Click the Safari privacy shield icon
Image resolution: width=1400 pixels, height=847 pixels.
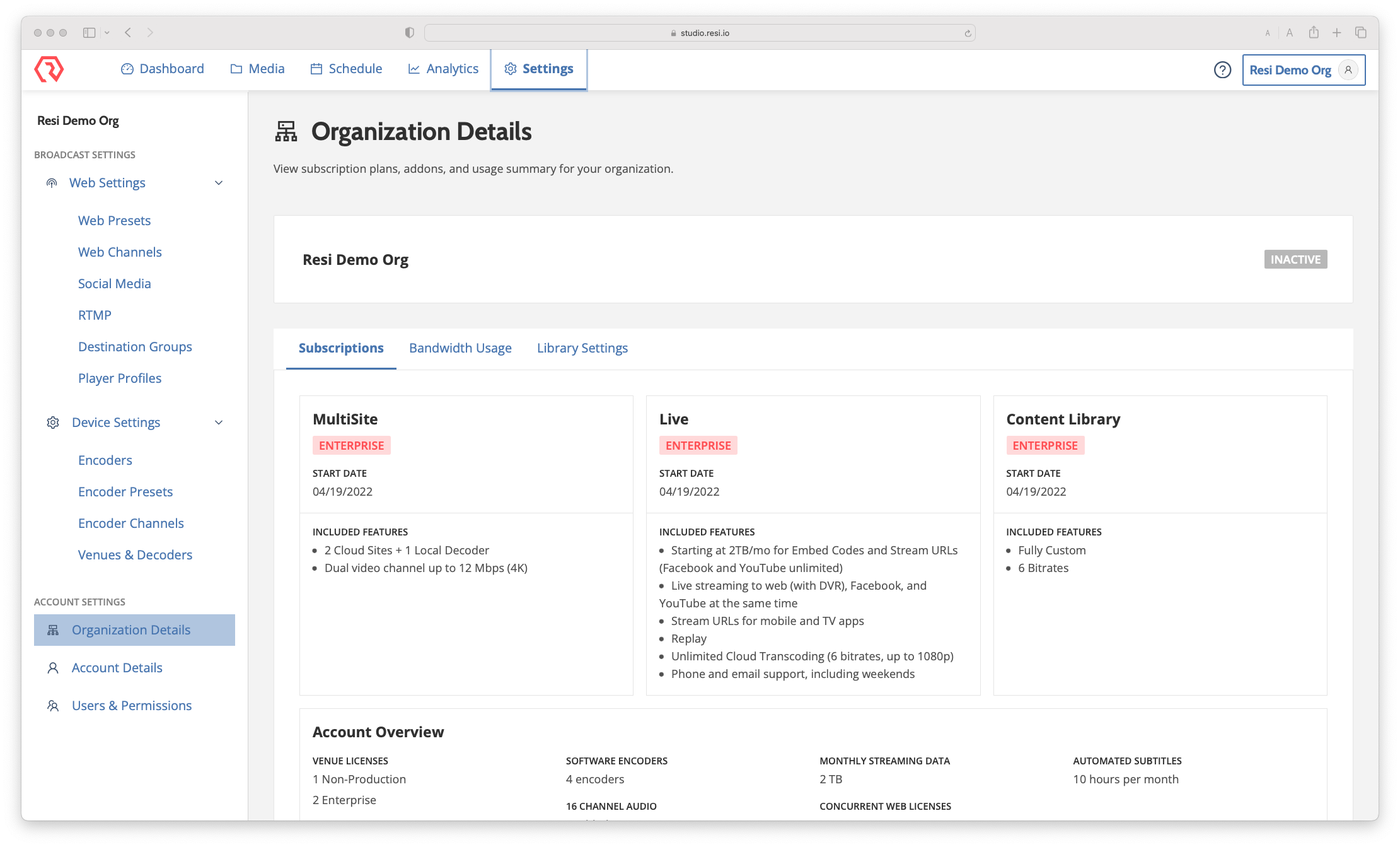(410, 33)
